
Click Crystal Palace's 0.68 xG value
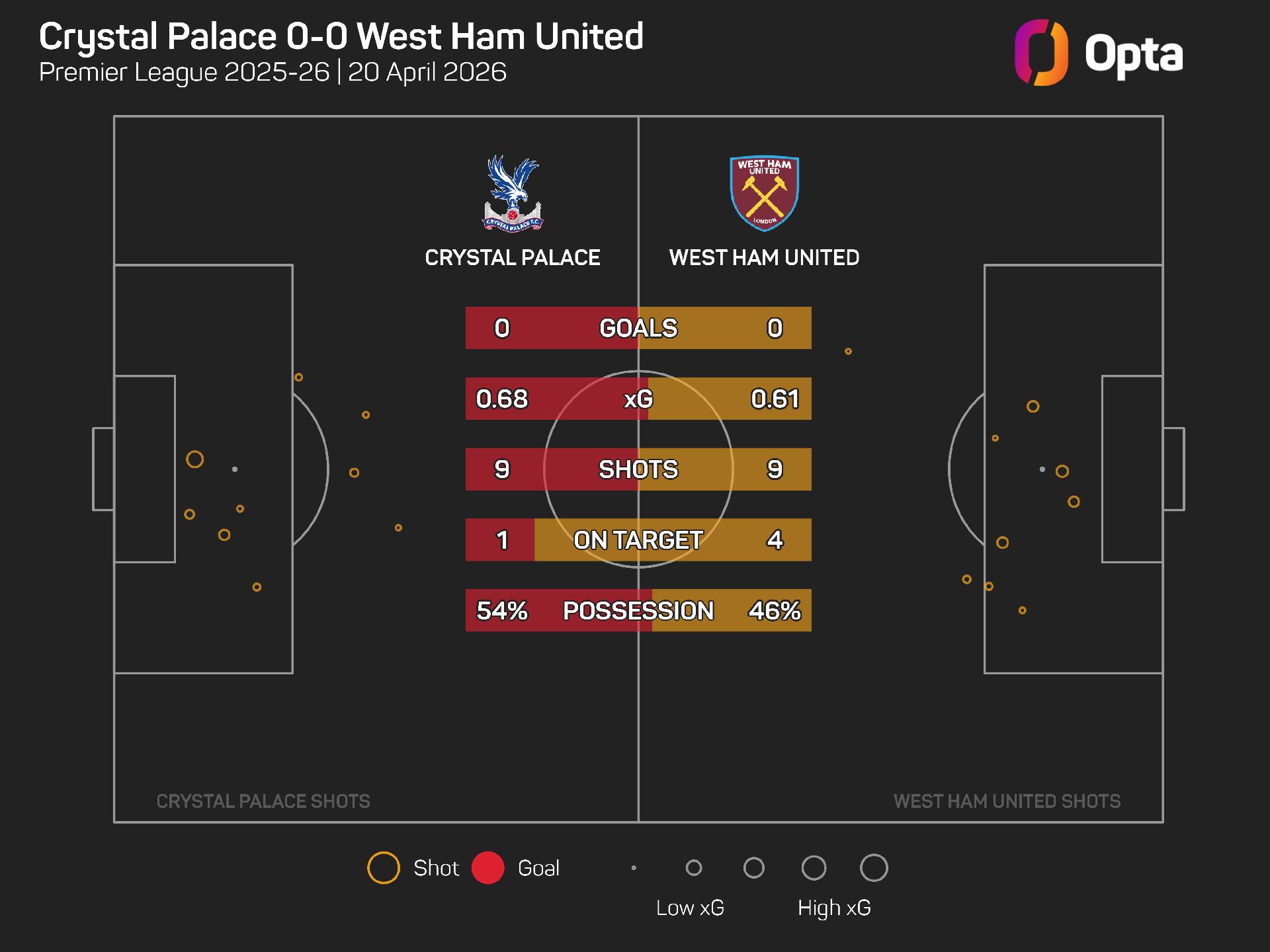pyautogui.click(x=502, y=399)
